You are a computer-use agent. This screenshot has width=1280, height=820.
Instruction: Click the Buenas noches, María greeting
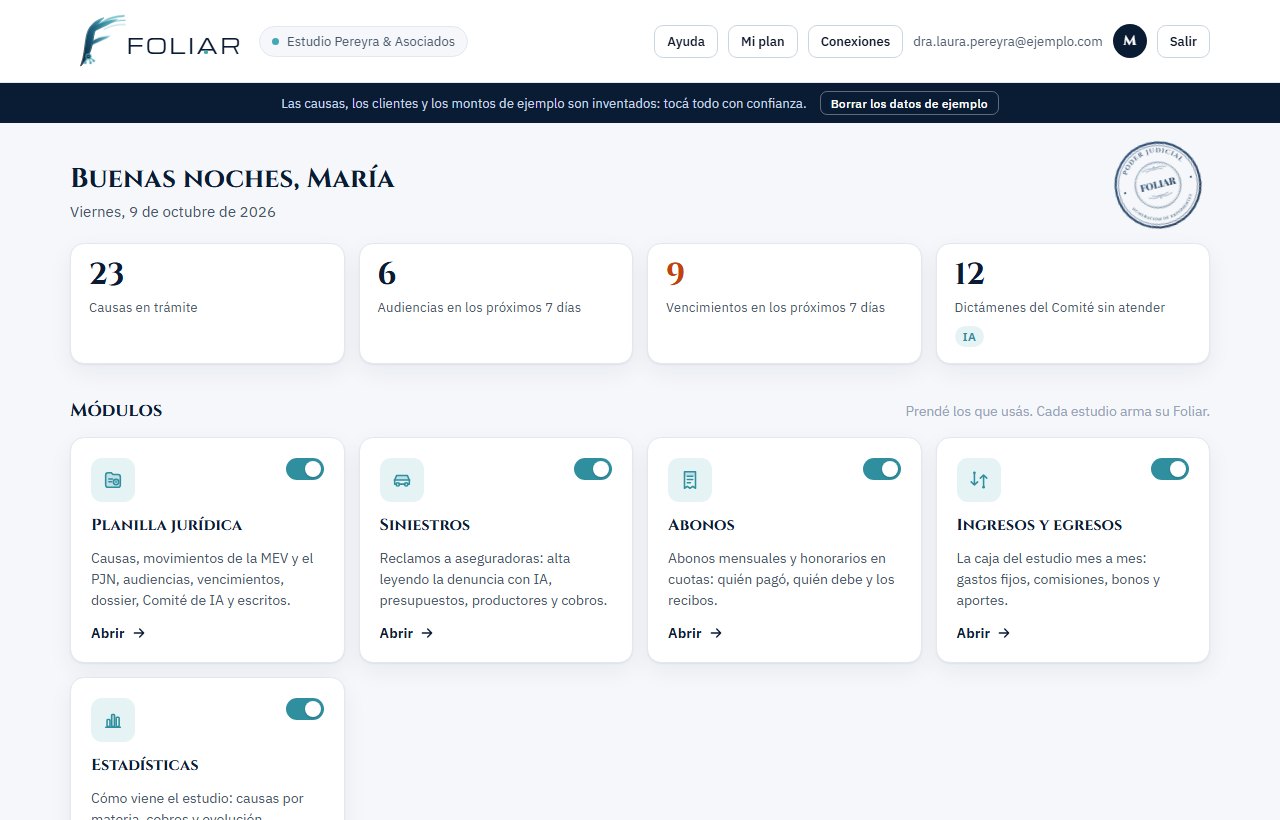coord(232,179)
